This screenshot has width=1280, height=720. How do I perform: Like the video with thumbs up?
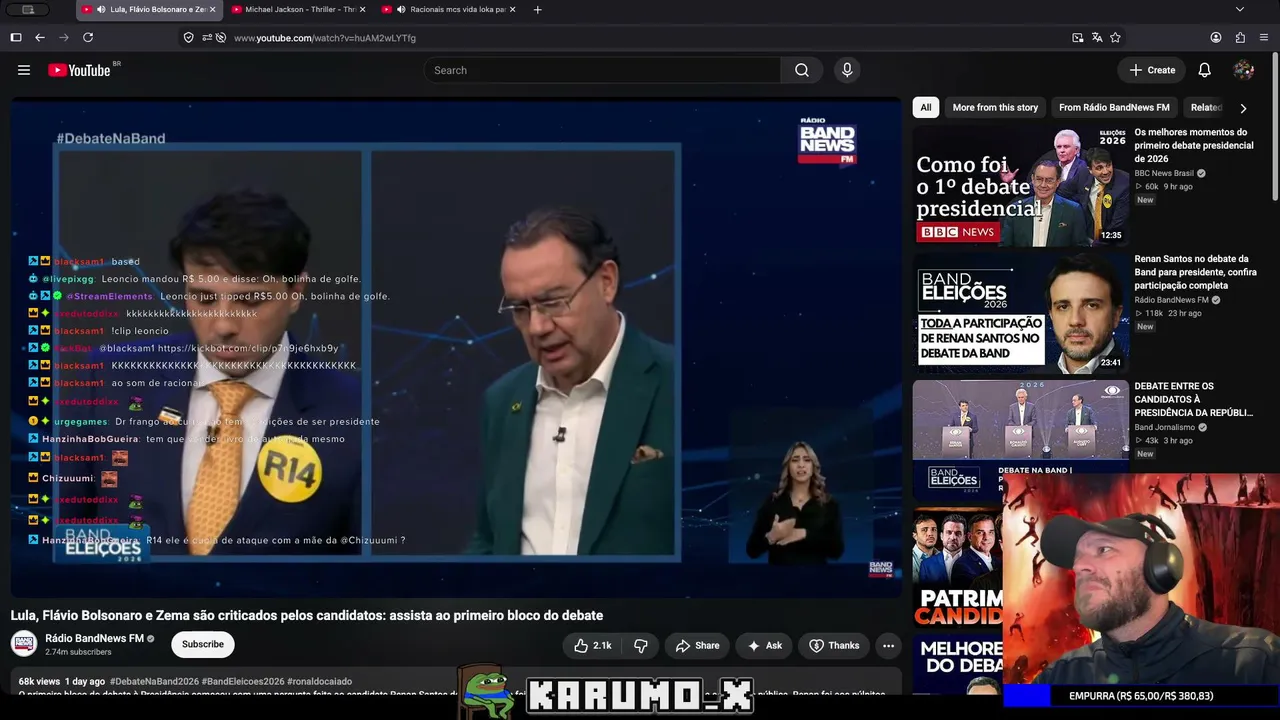pyautogui.click(x=592, y=646)
